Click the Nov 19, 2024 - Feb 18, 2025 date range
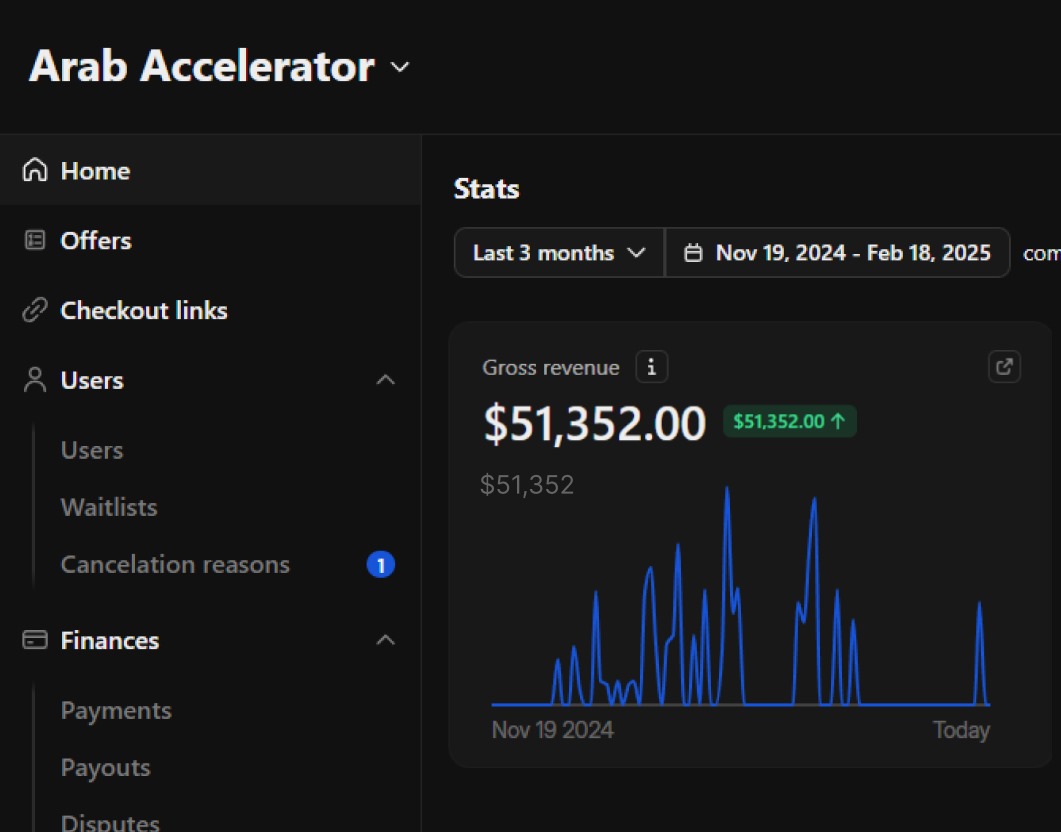The height and width of the screenshot is (832, 1061). pyautogui.click(x=852, y=253)
